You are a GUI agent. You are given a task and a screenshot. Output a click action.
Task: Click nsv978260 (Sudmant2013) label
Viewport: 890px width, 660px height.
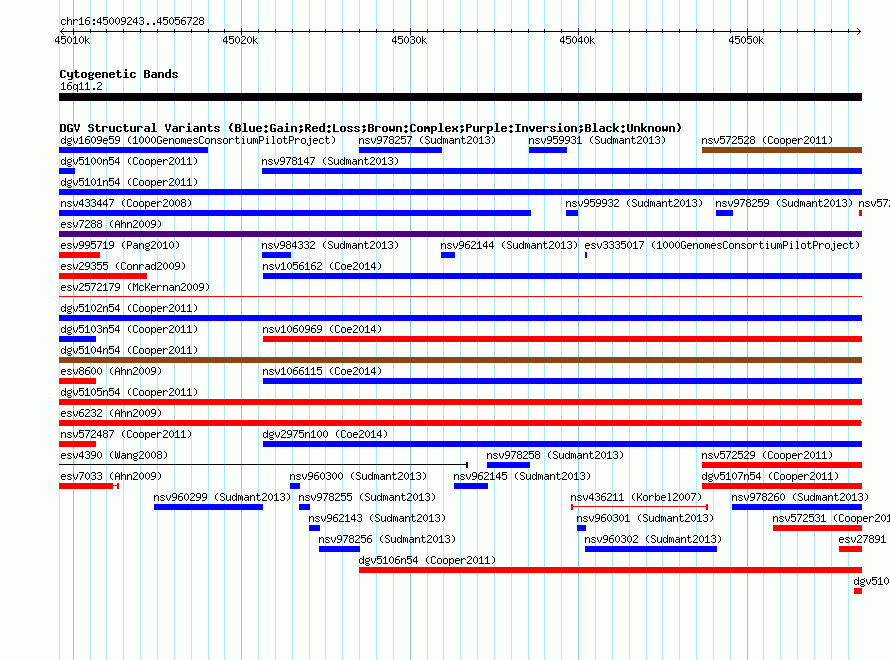coord(800,497)
